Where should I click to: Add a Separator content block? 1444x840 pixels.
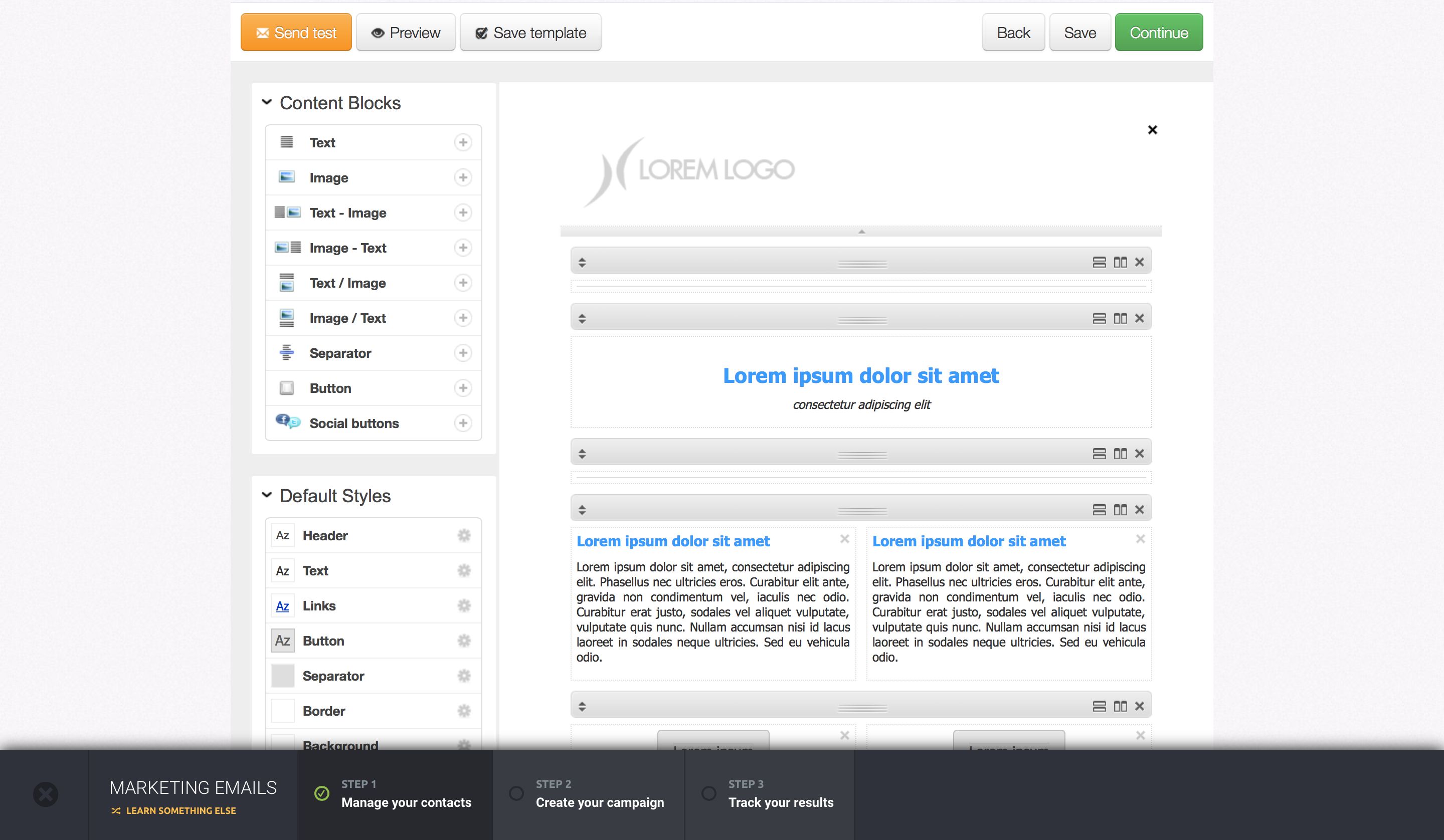click(x=462, y=353)
